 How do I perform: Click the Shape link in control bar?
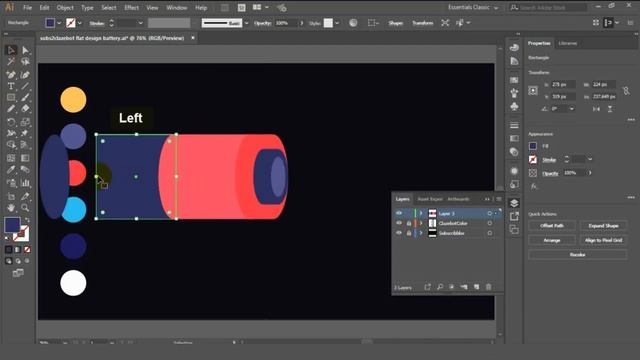pyautogui.click(x=396, y=23)
